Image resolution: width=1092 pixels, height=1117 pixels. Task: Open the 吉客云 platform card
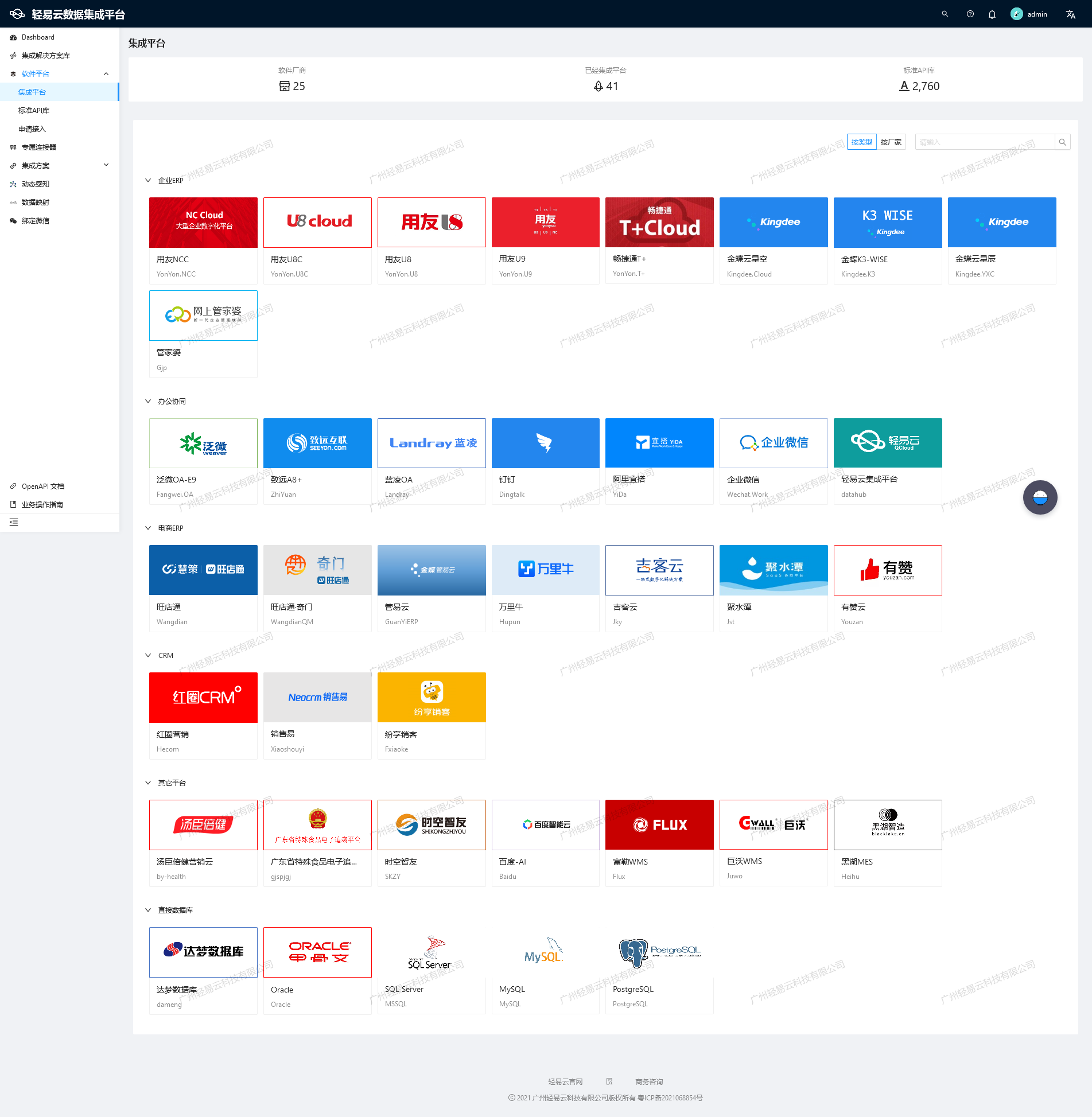click(x=659, y=588)
